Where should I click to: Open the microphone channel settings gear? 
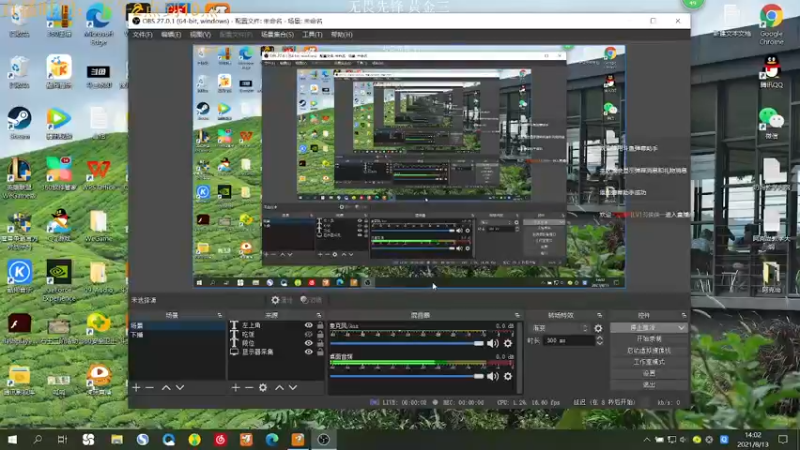coord(508,343)
